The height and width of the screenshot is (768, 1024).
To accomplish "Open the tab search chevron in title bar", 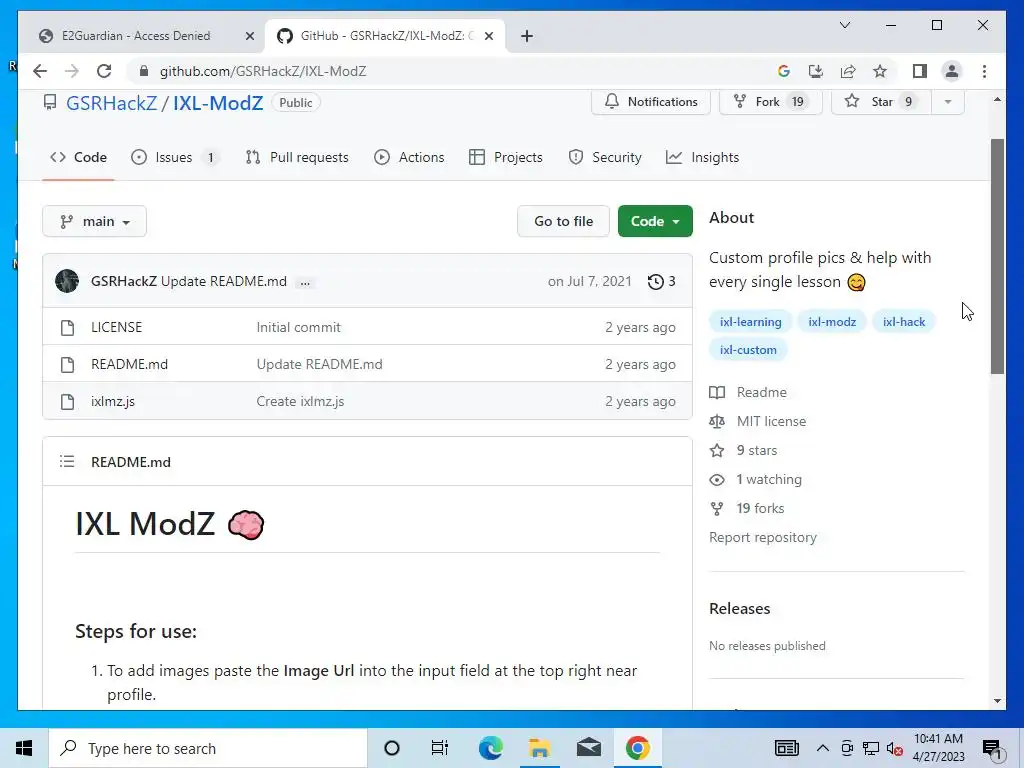I will point(844,25).
